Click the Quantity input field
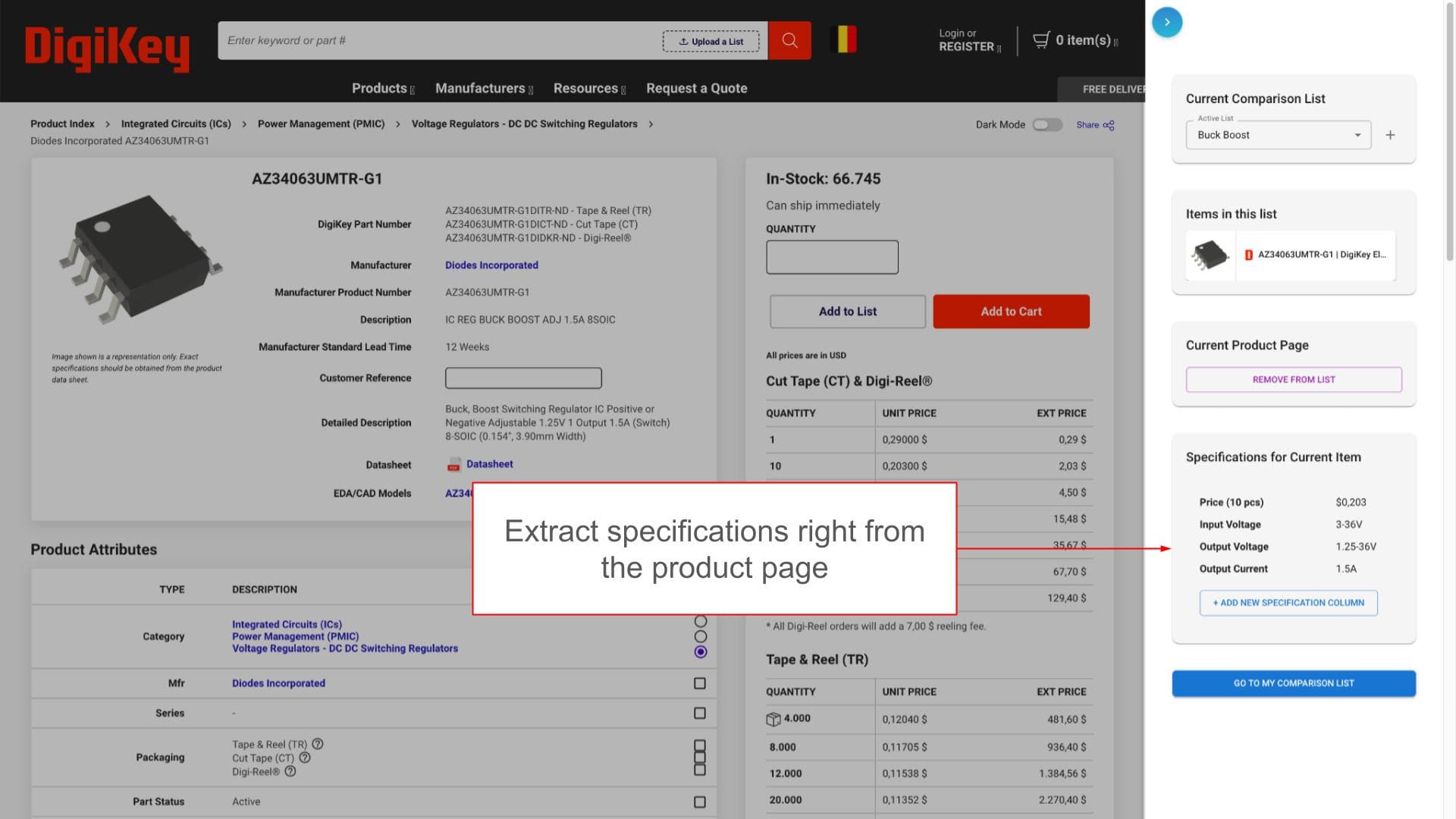1456x819 pixels. [832, 257]
